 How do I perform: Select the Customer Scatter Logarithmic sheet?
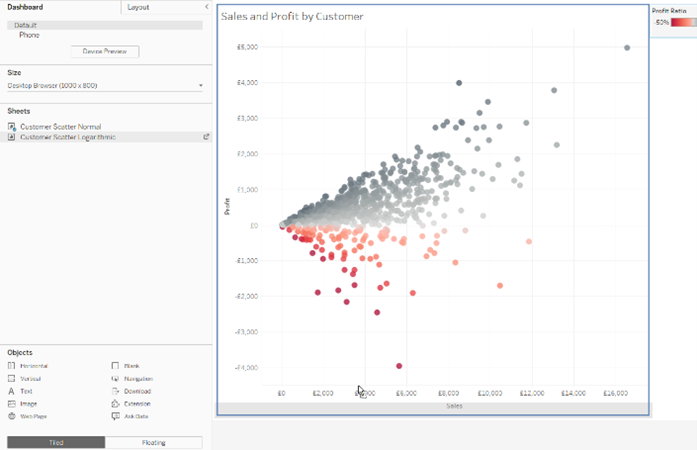68,137
